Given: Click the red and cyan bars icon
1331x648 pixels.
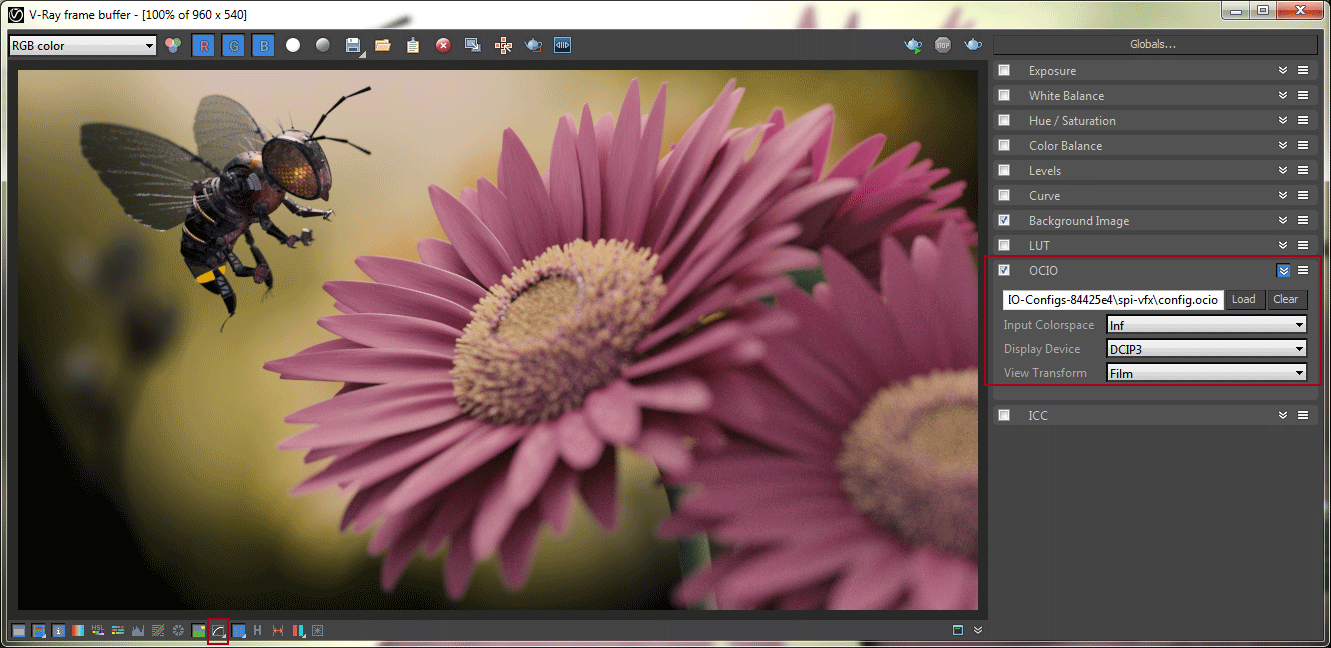Looking at the screenshot, I should click(x=298, y=631).
